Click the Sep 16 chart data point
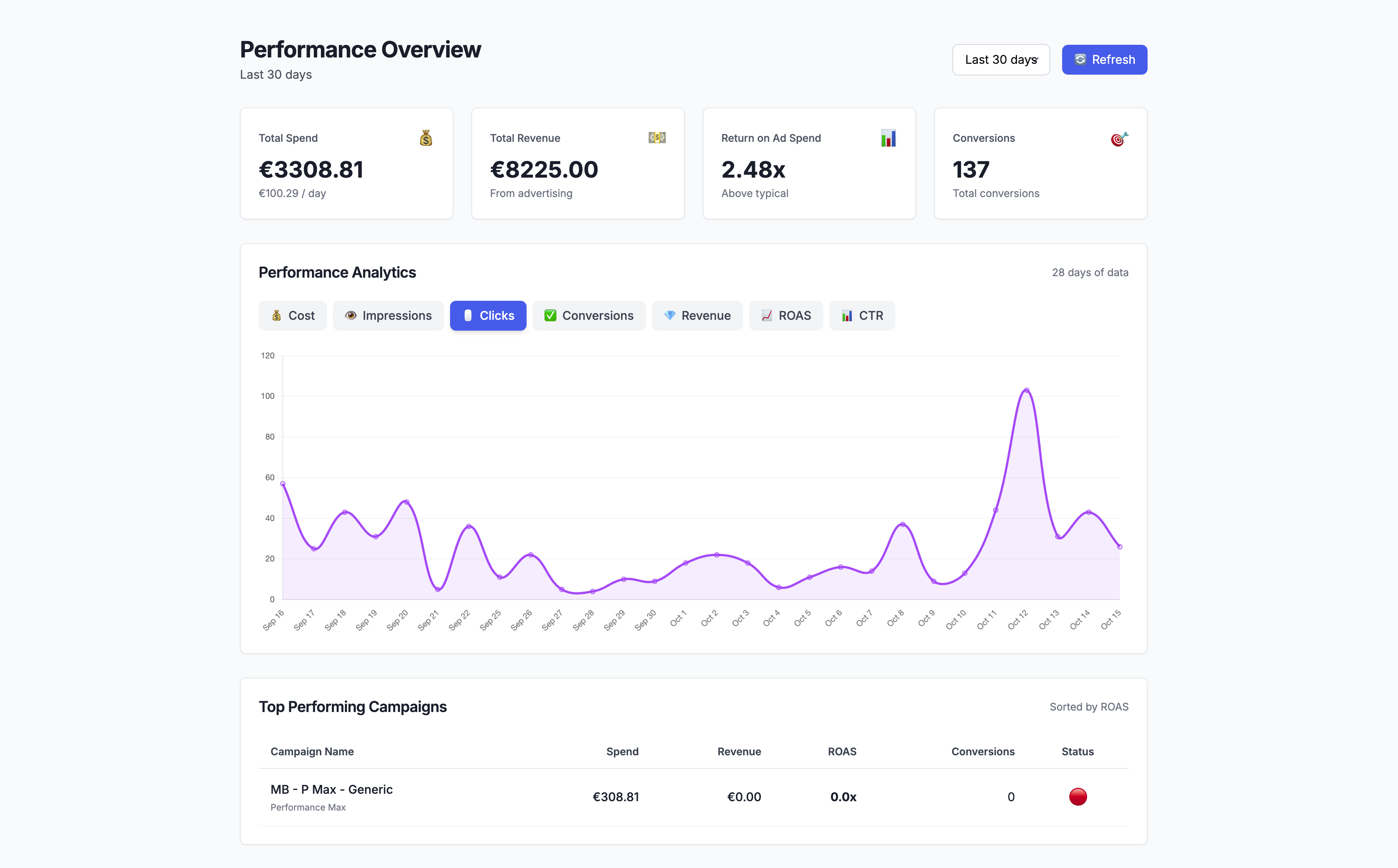The width and height of the screenshot is (1398, 868). [283, 484]
